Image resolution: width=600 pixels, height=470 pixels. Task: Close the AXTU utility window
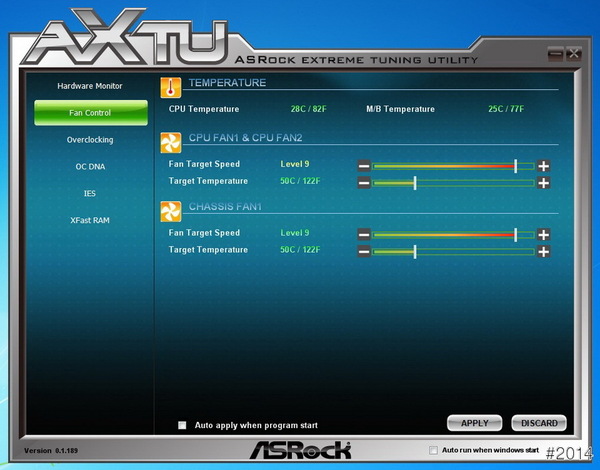tap(574, 54)
